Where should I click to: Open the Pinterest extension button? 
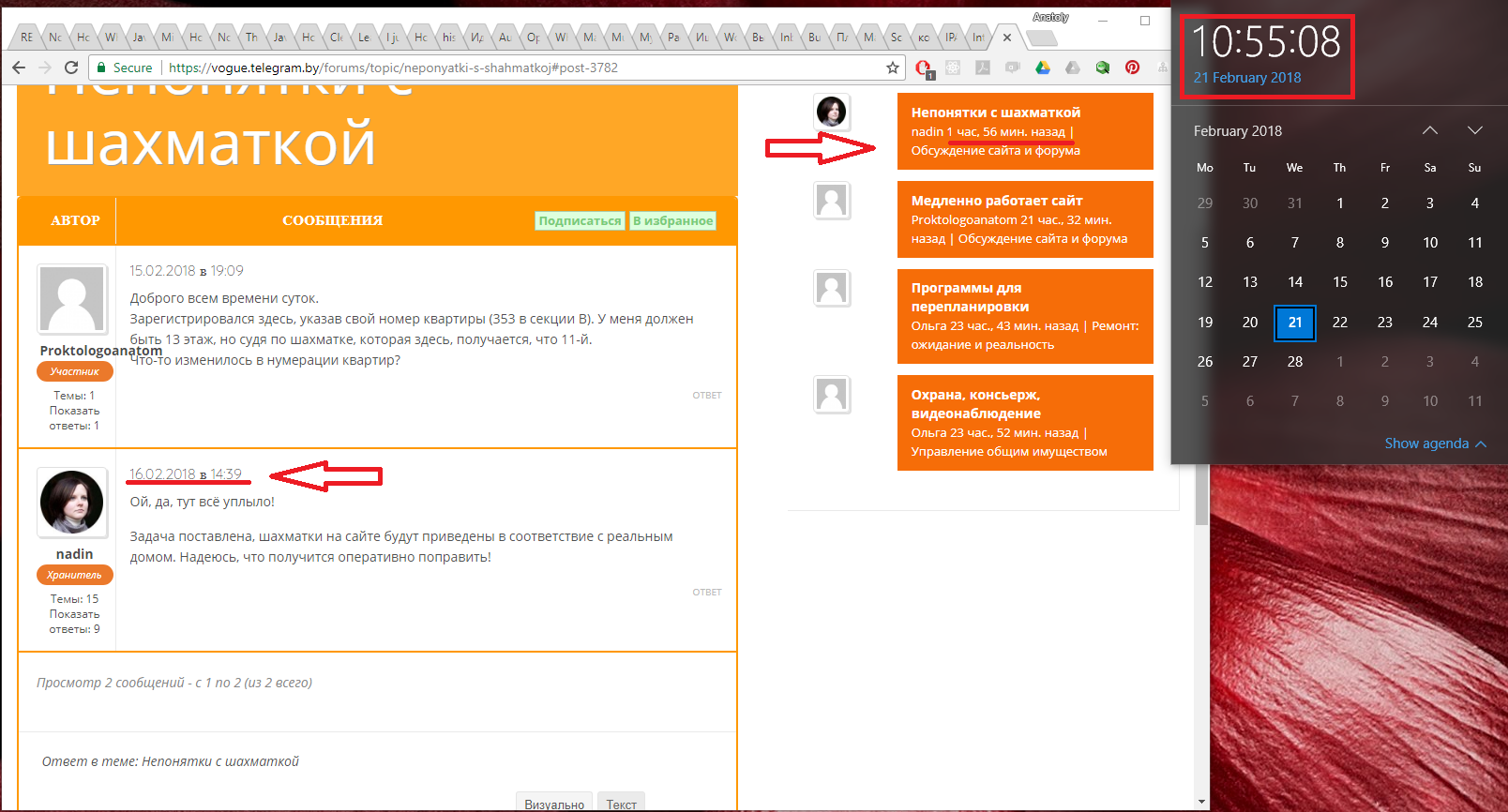tap(1133, 68)
